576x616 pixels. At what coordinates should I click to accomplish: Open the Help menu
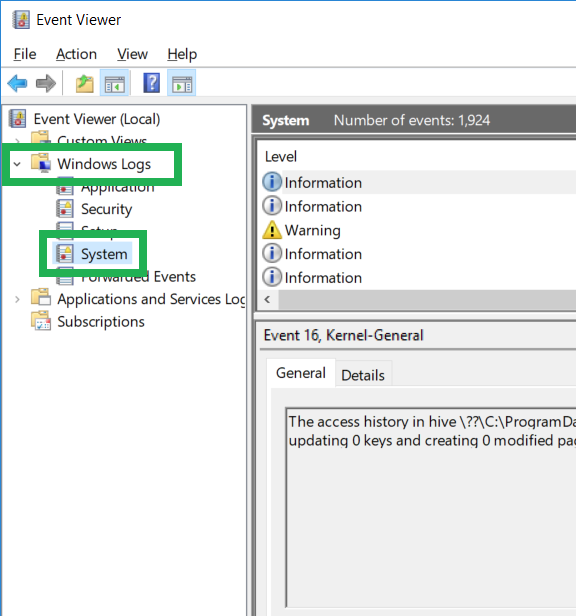[182, 54]
